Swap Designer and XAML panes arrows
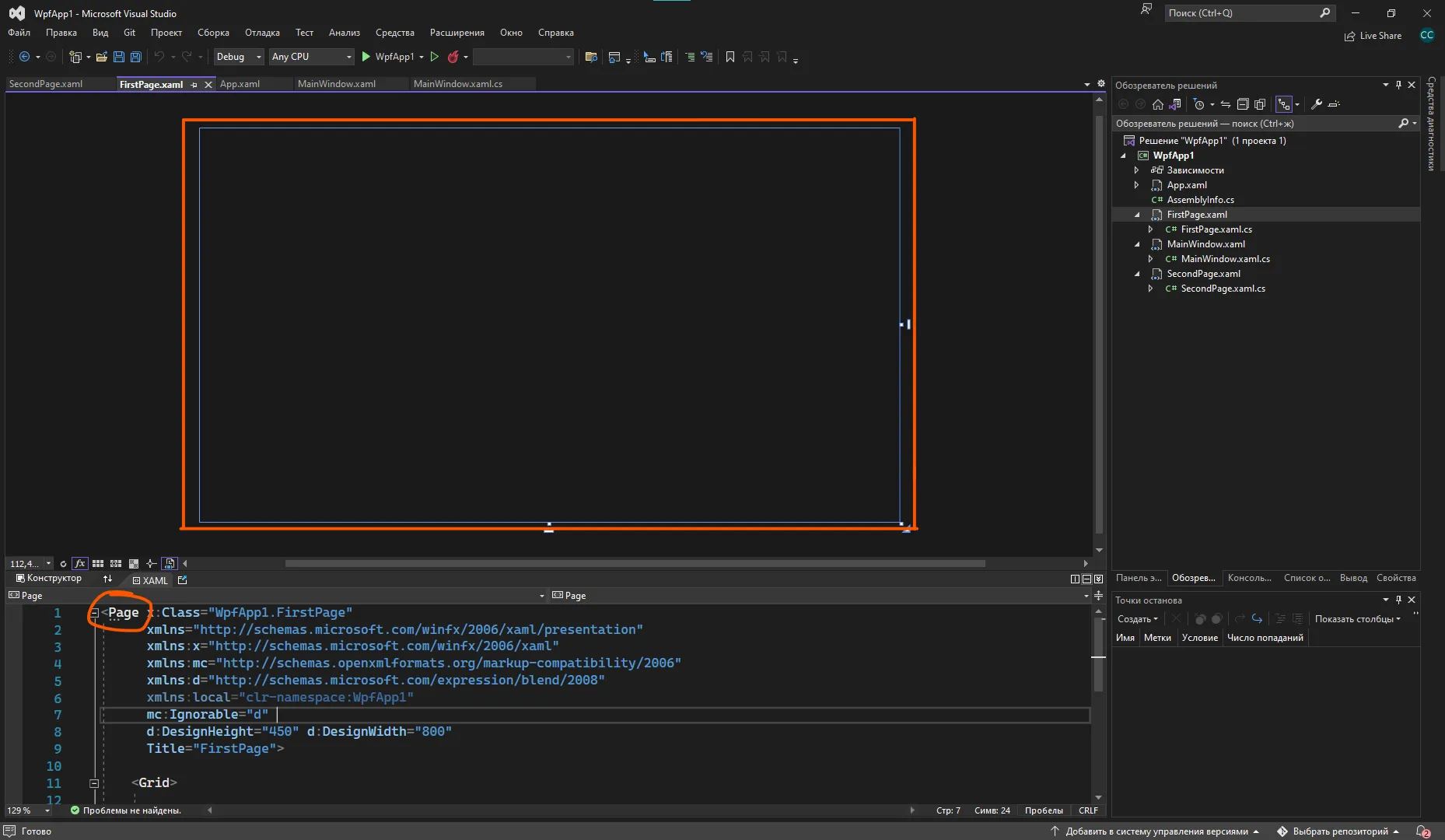The width and height of the screenshot is (1445, 840). click(107, 579)
